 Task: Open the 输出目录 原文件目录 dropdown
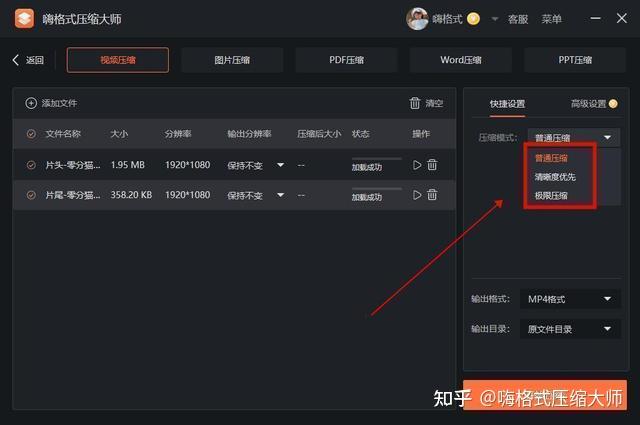click(x=570, y=329)
